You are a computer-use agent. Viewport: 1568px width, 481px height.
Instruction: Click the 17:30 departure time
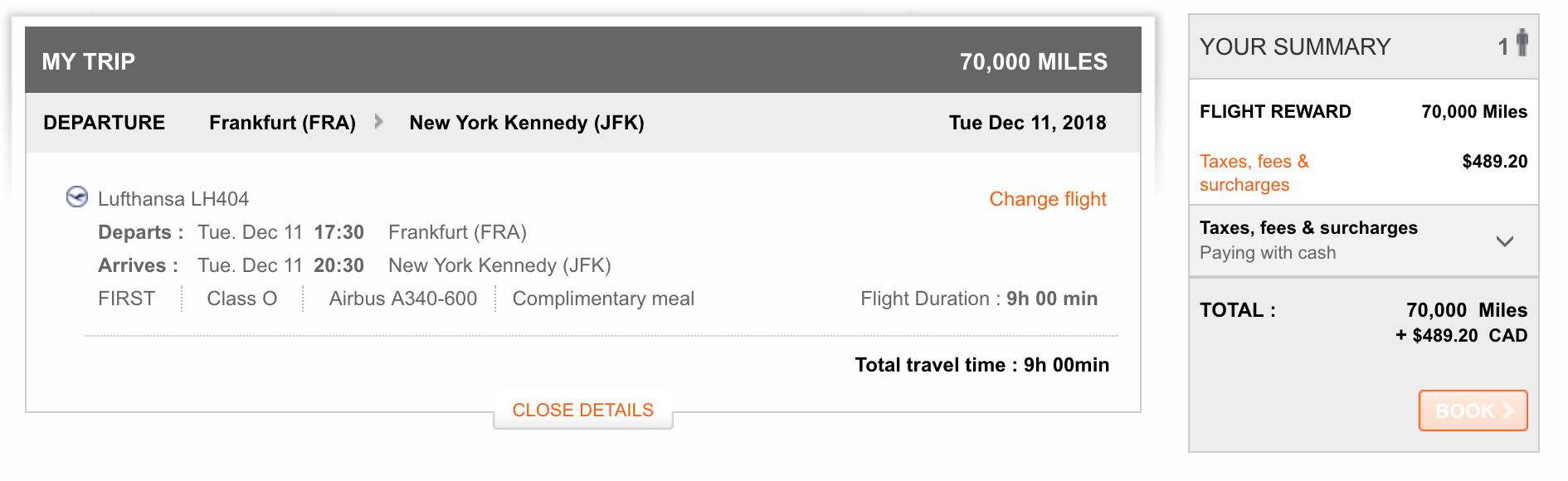(x=338, y=232)
